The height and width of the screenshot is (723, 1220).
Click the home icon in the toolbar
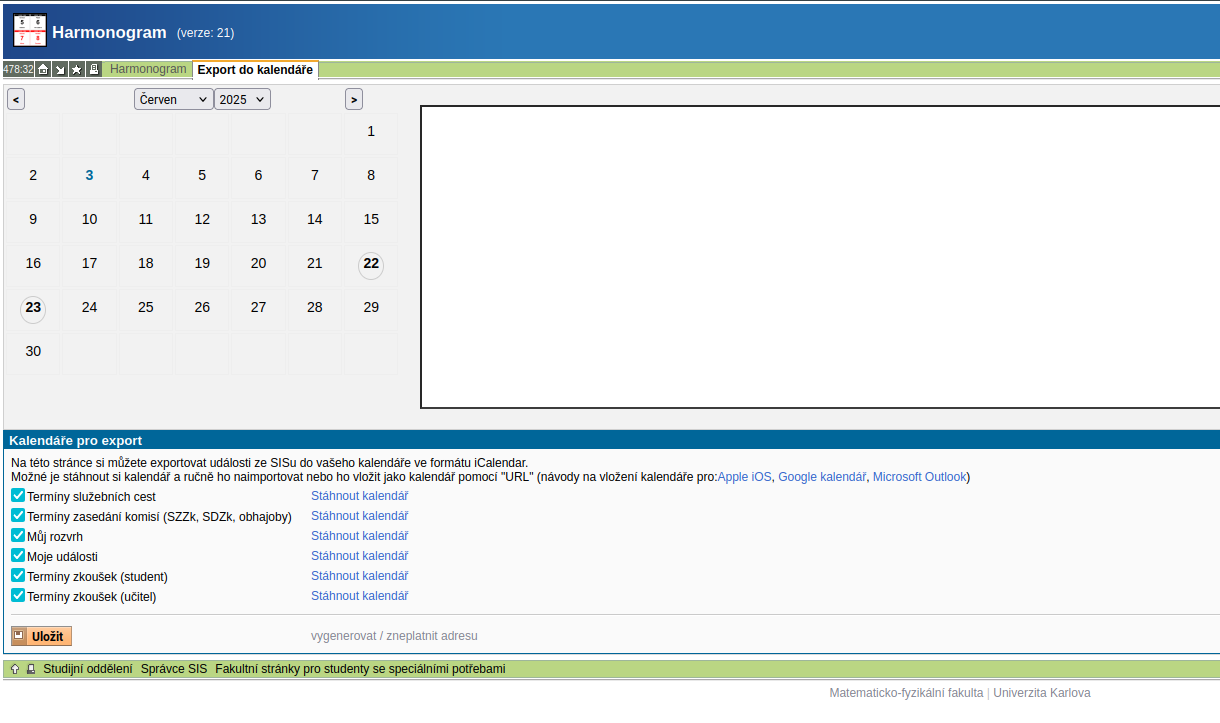coord(43,70)
